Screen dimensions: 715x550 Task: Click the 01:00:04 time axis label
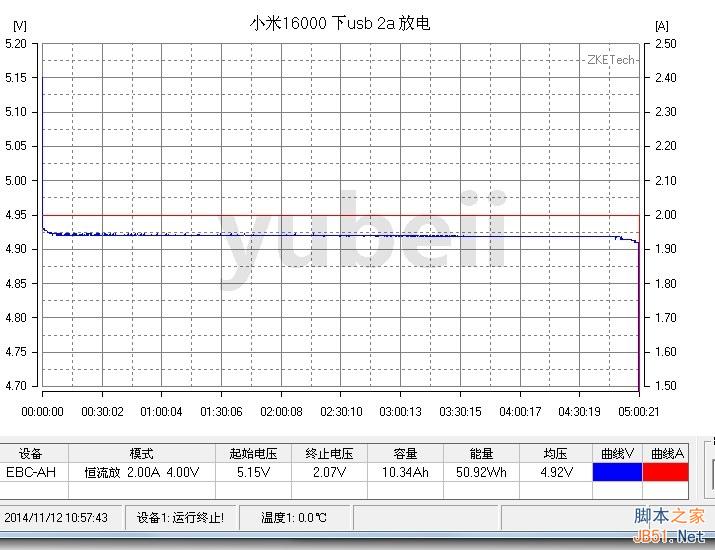point(161,412)
